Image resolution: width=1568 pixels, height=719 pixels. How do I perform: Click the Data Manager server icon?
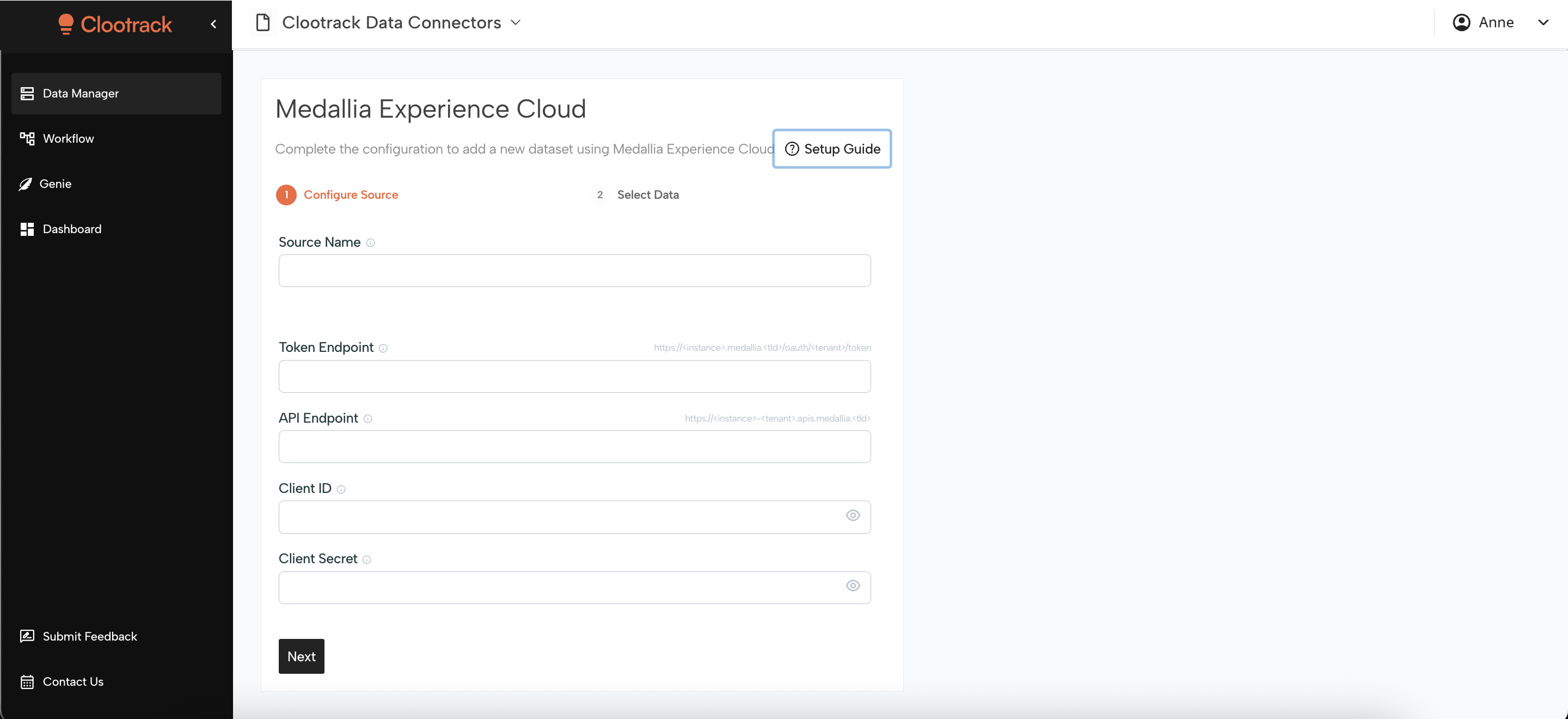tap(27, 93)
